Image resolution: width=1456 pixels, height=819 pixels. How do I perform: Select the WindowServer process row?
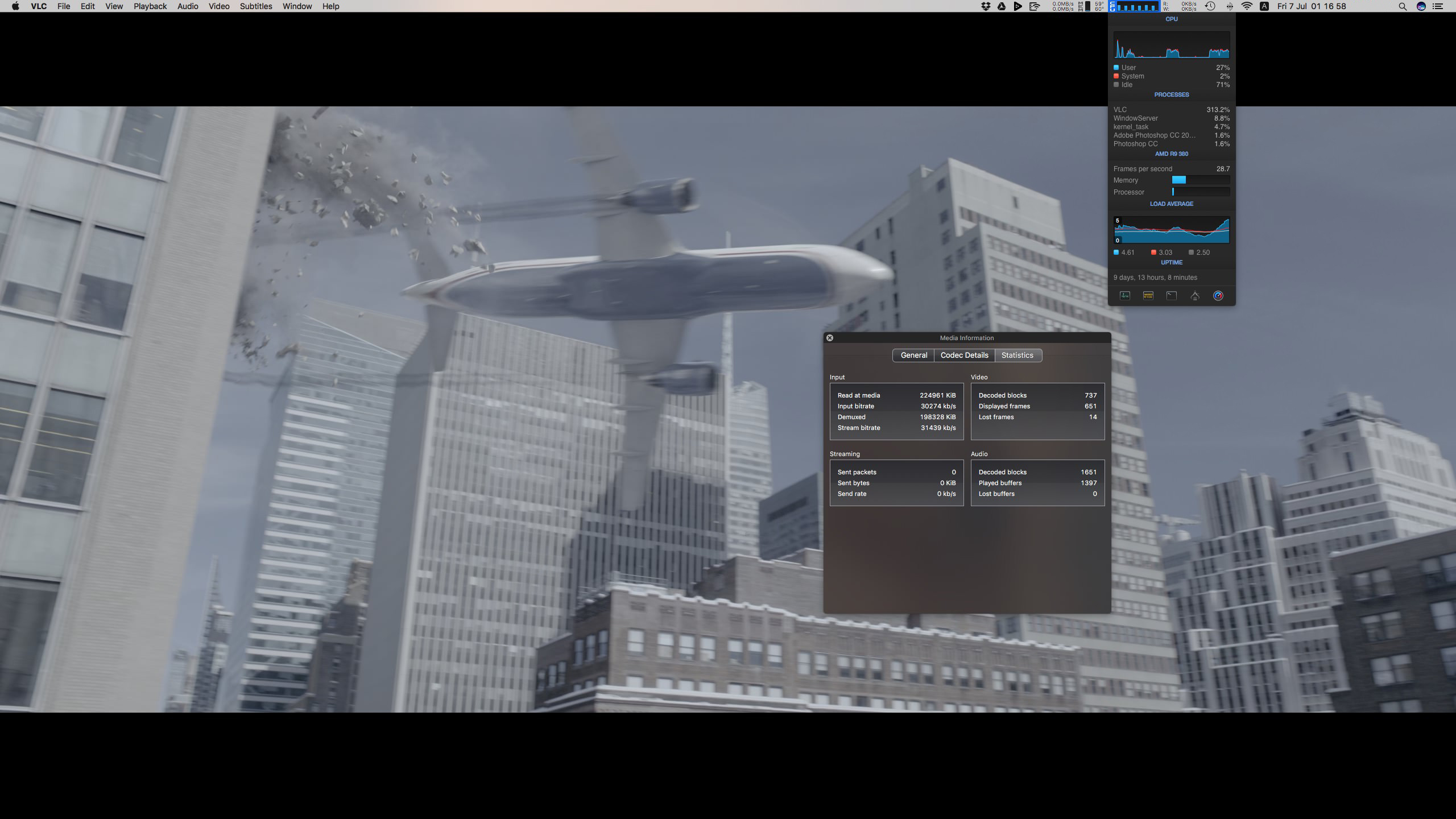point(1172,118)
